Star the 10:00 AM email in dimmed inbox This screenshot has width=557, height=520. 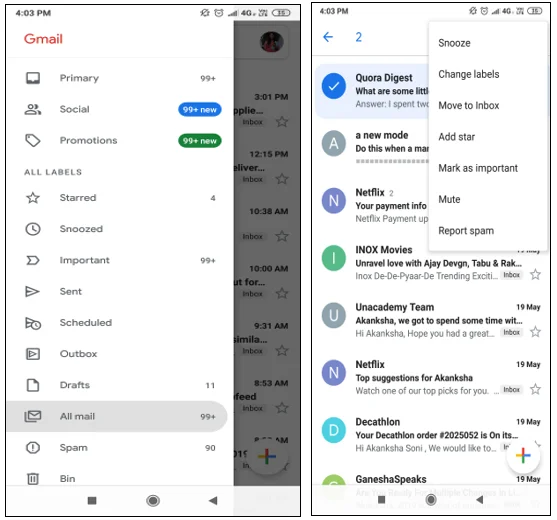point(282,293)
